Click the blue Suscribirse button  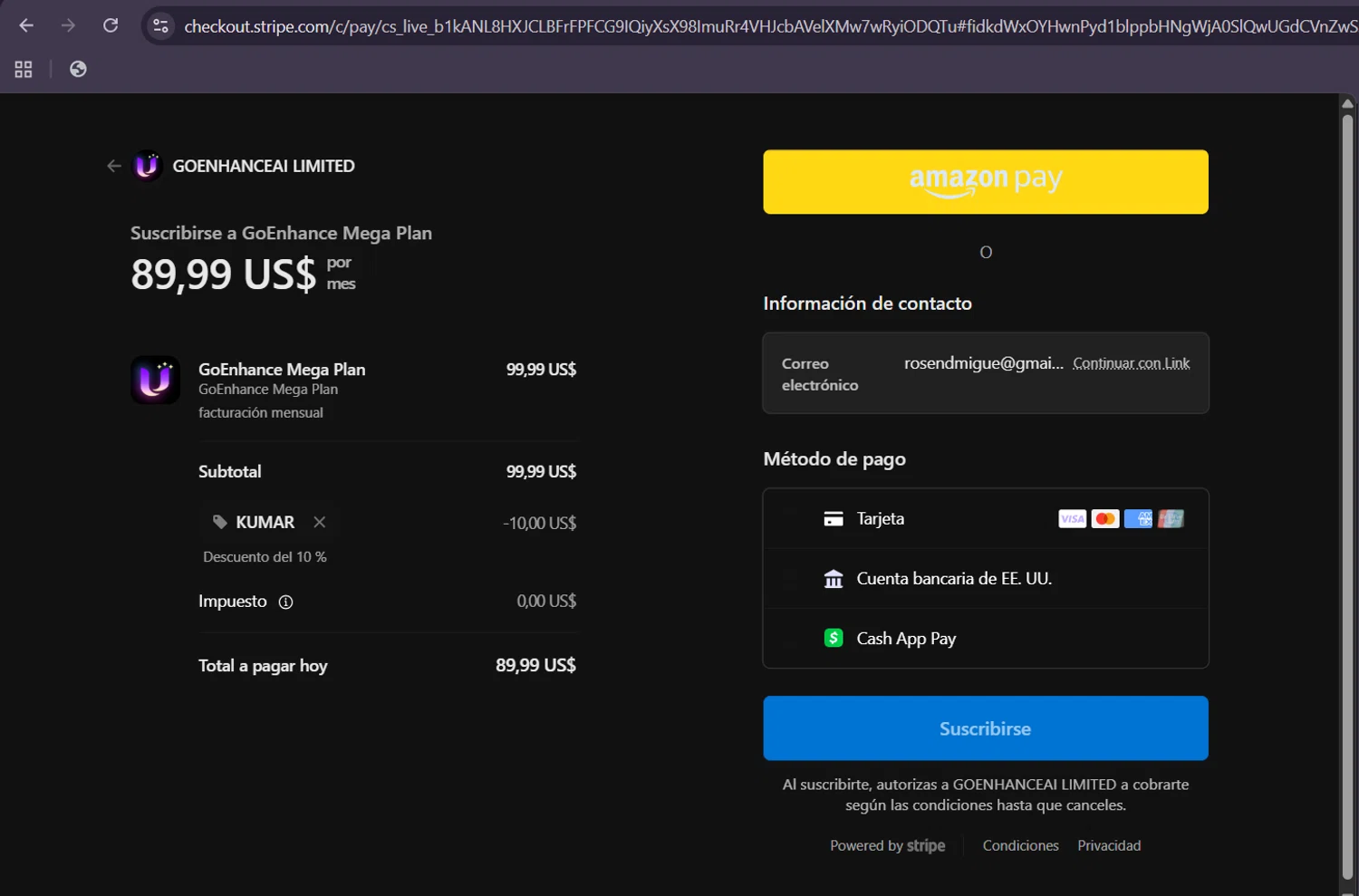[986, 728]
